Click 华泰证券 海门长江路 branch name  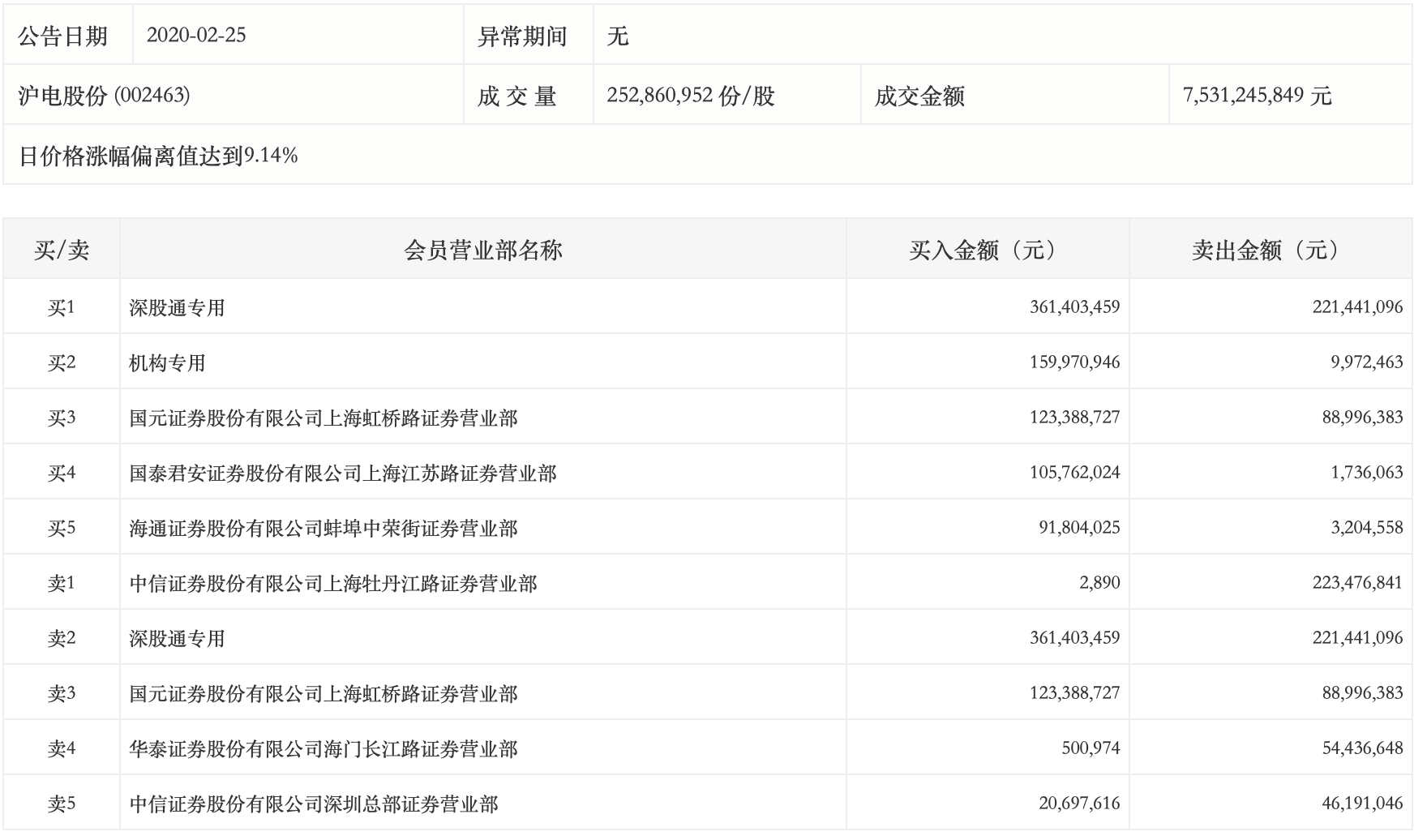pyautogui.click(x=324, y=749)
